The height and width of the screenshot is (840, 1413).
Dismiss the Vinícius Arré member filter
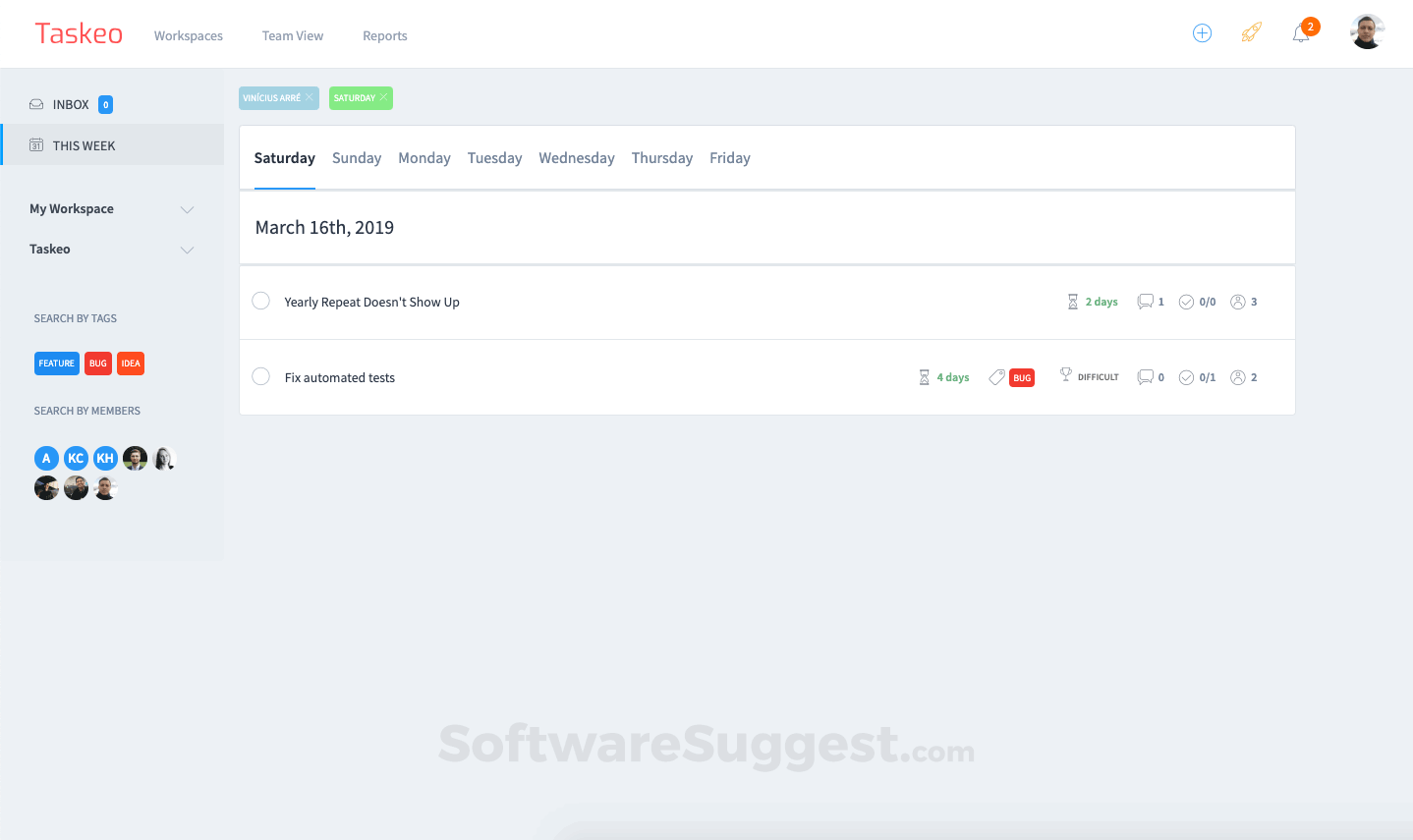(310, 97)
